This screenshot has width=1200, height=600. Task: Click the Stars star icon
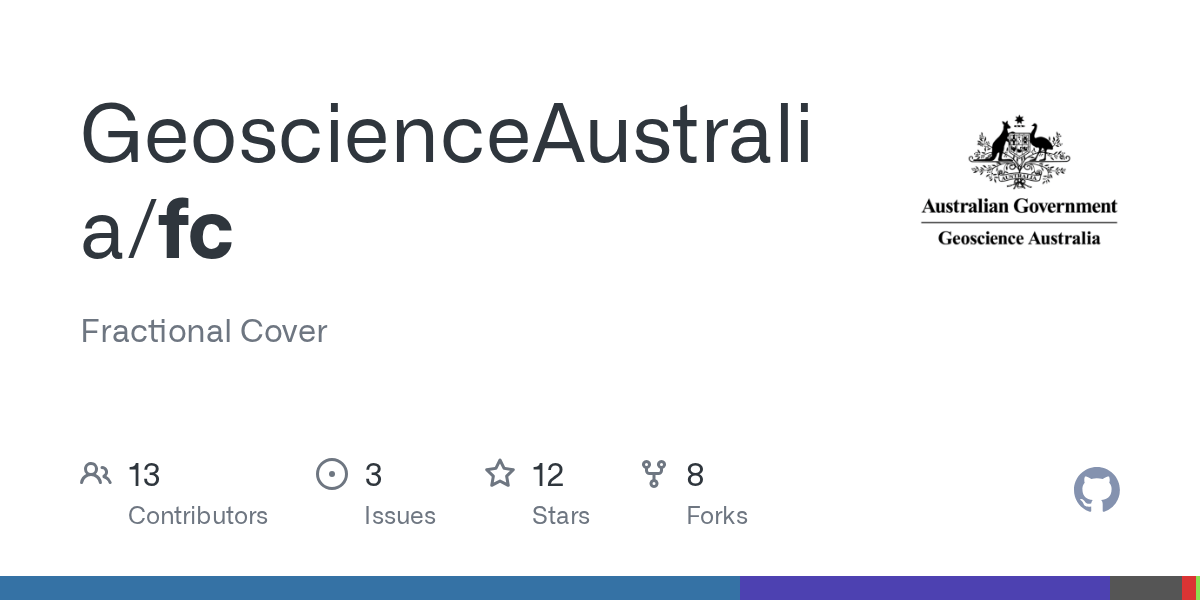[499, 474]
